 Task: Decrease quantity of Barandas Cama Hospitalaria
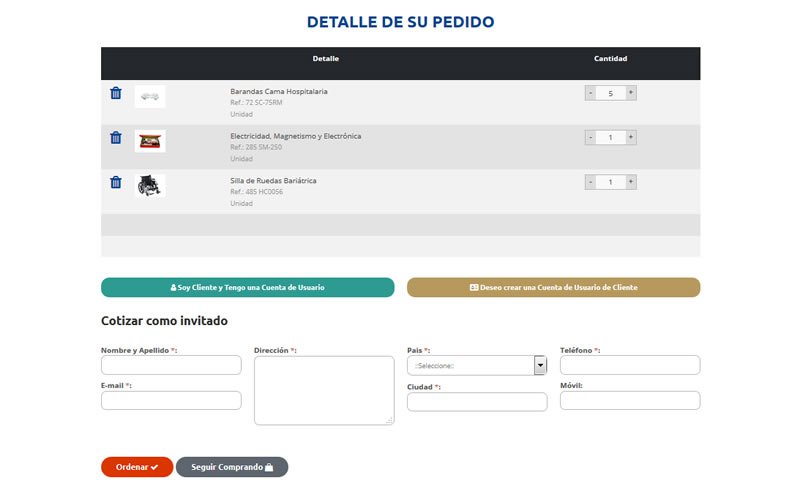click(590, 93)
